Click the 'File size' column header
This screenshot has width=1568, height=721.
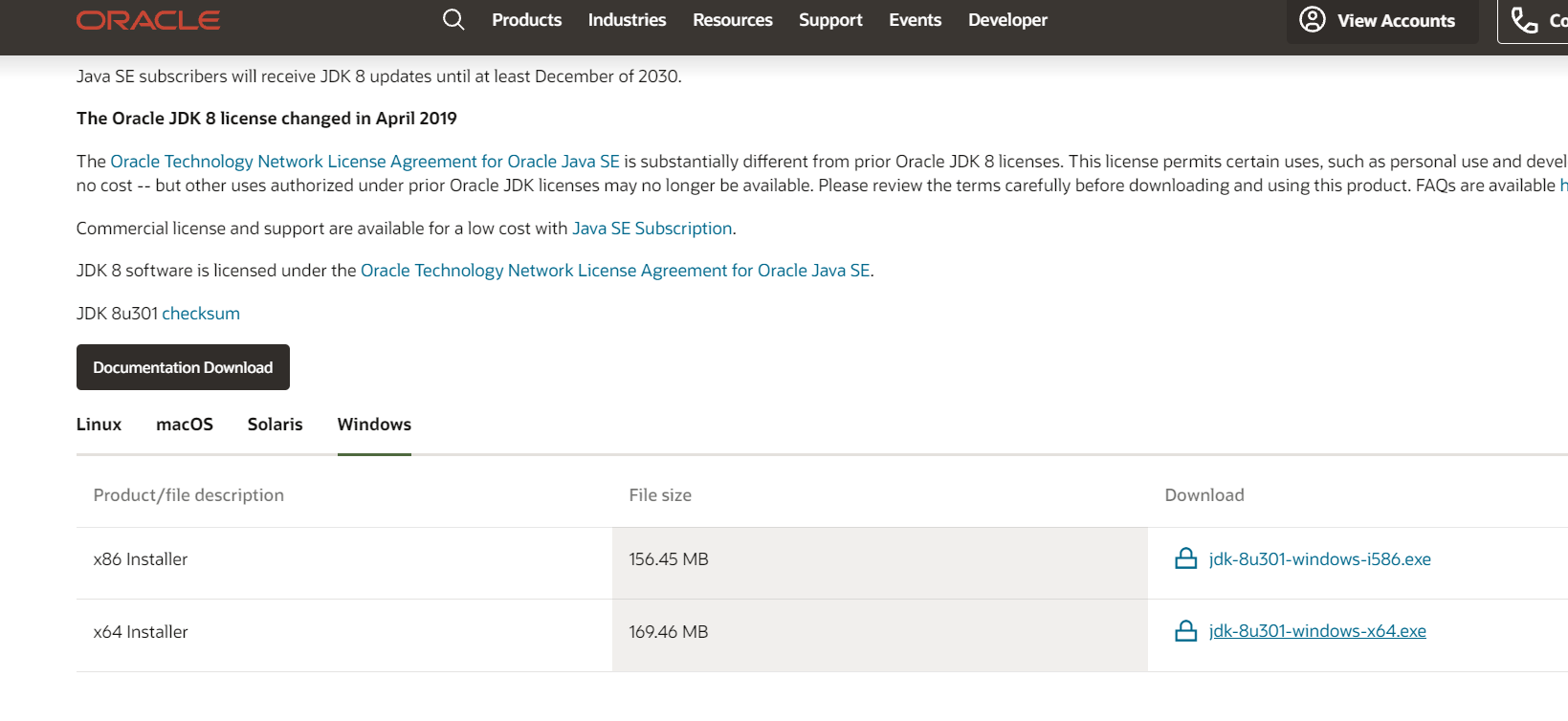tap(660, 495)
